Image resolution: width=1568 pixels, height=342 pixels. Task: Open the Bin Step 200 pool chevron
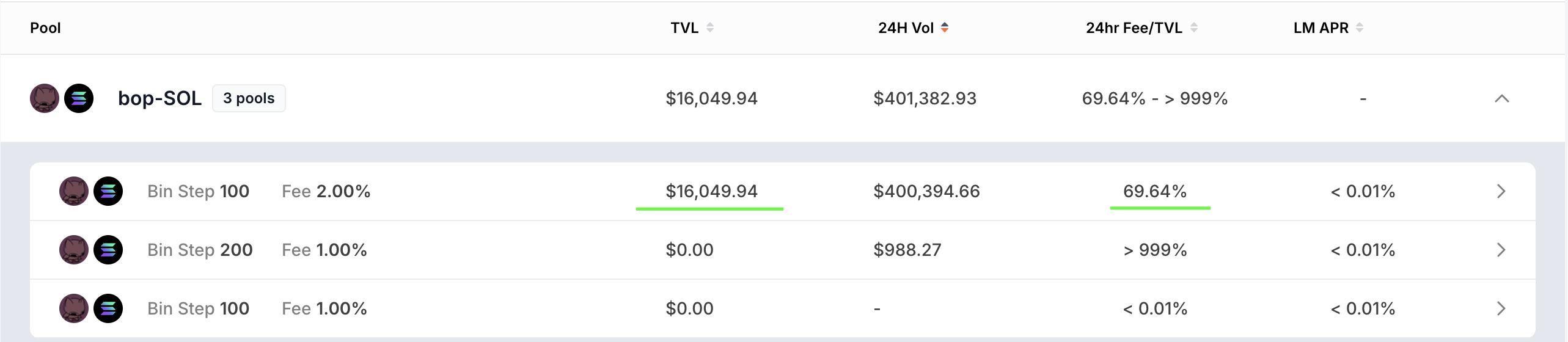coord(1501,250)
